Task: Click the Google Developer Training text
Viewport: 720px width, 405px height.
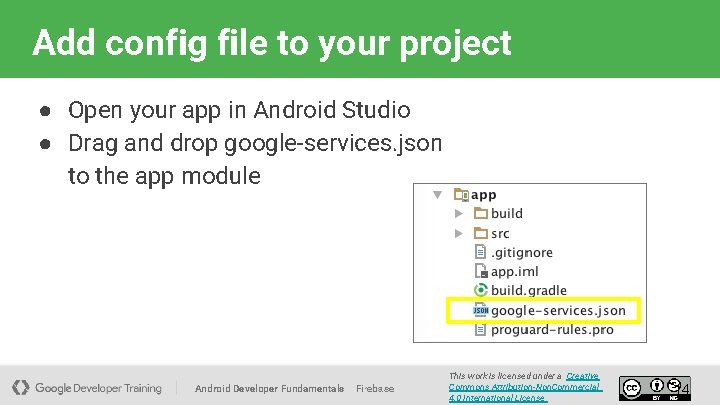Action: tap(98, 388)
